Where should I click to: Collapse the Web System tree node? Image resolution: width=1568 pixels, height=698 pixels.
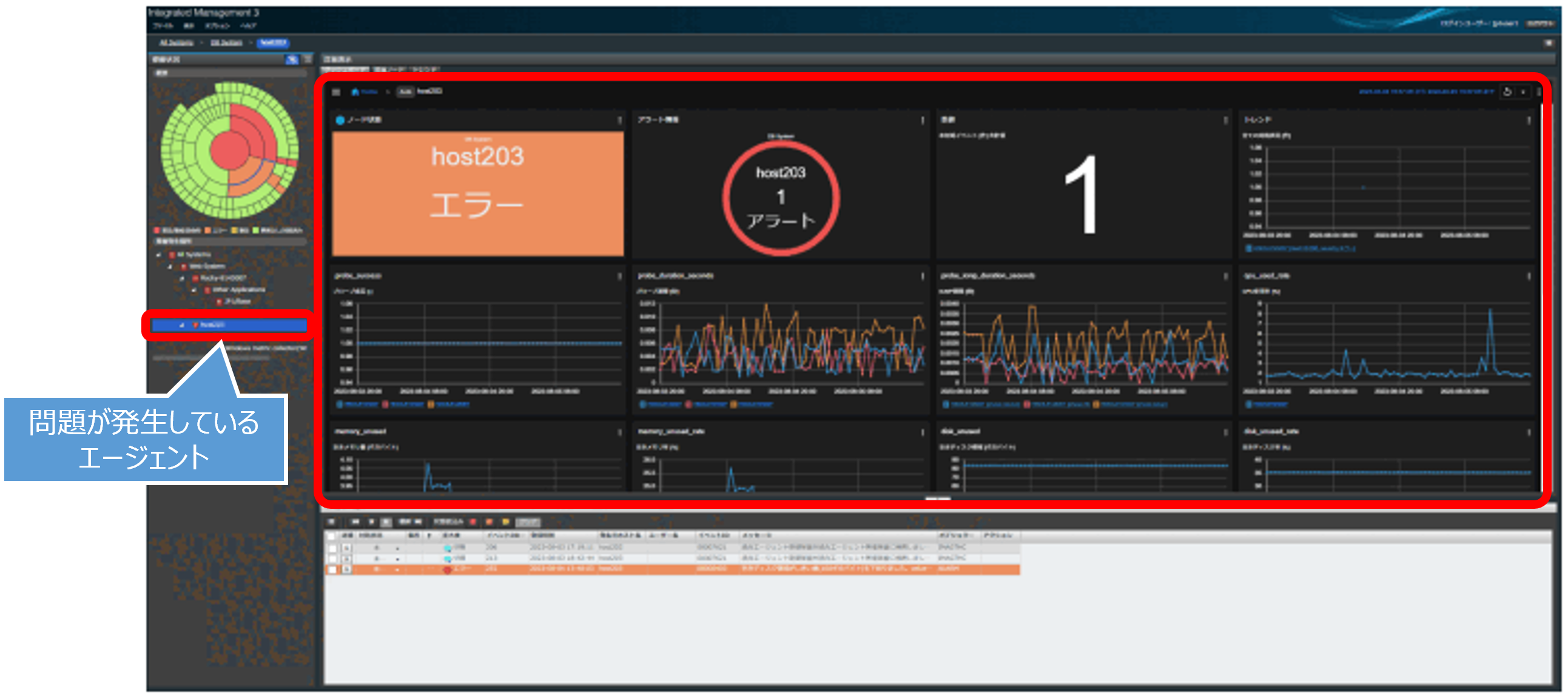pyautogui.click(x=170, y=267)
